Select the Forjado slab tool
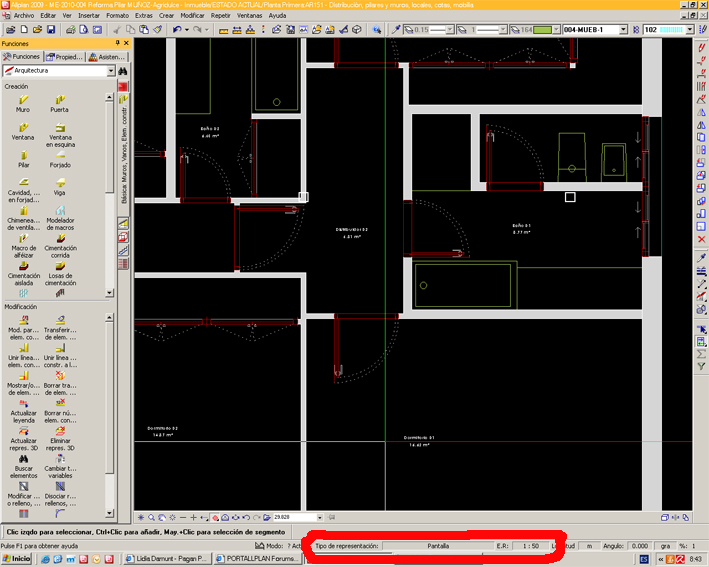This screenshot has height=567, width=709. pos(60,159)
